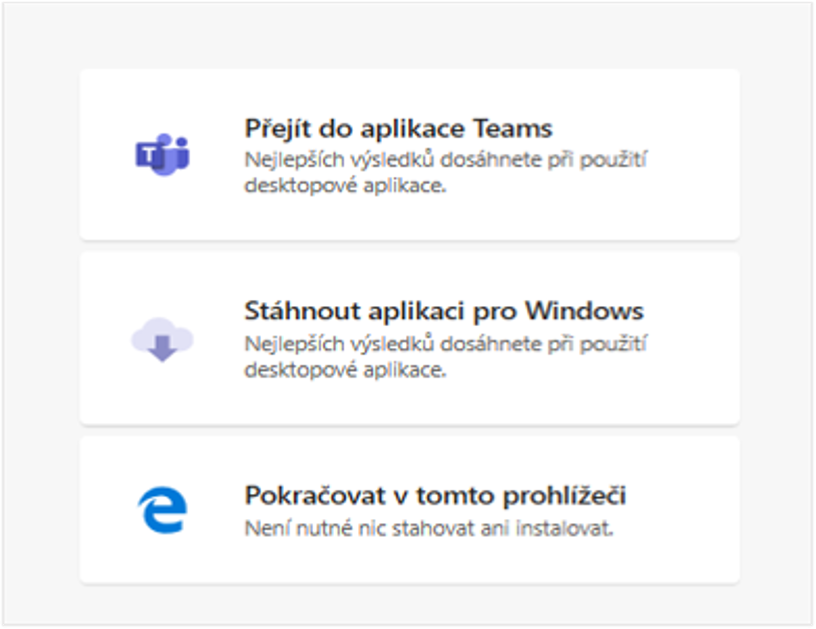Viewport: 816px width, 629px height.
Task: Click the purple Microsoft Teams logo icon
Action: [162, 155]
